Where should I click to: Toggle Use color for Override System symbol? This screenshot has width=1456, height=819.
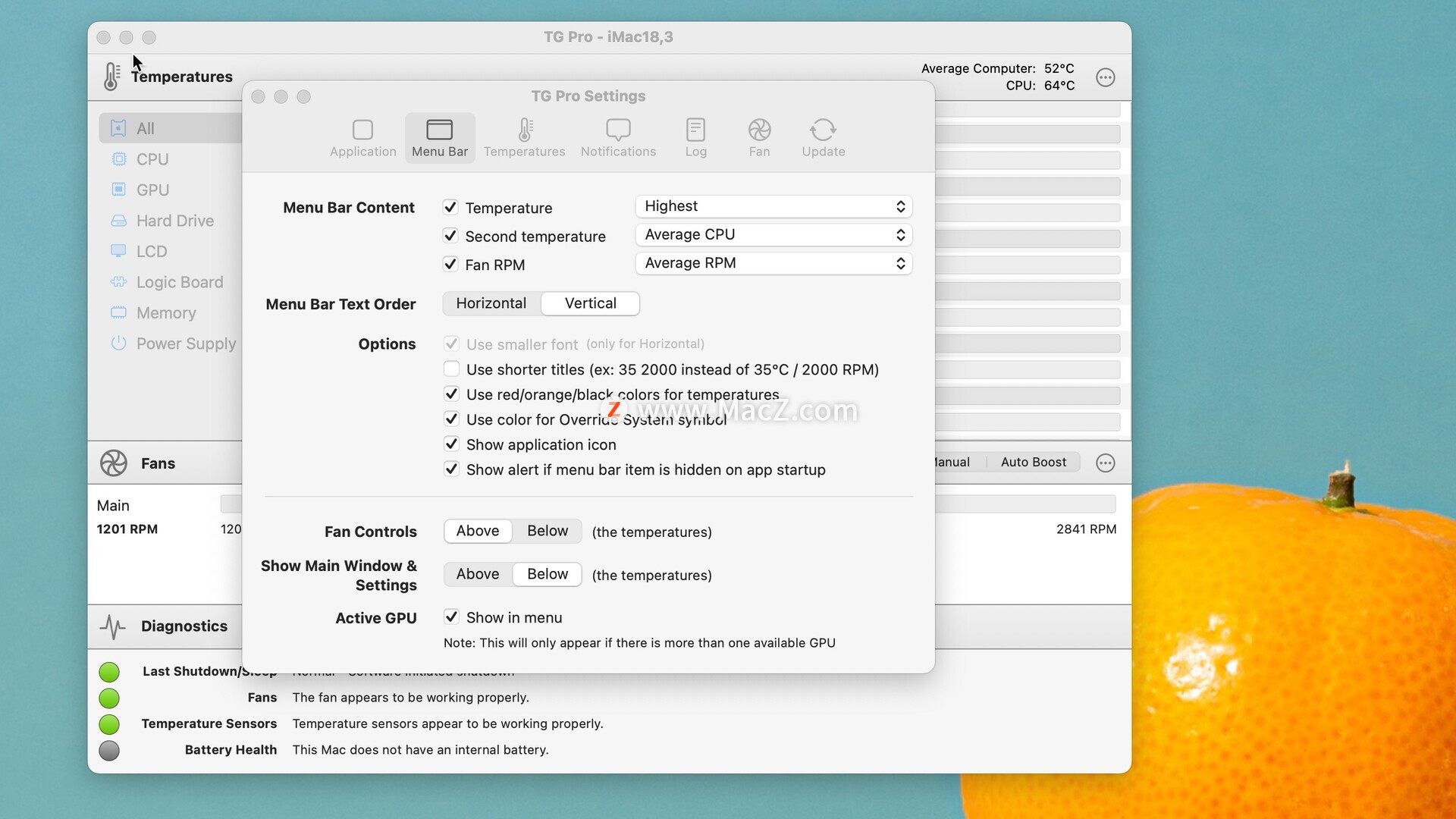click(x=451, y=419)
